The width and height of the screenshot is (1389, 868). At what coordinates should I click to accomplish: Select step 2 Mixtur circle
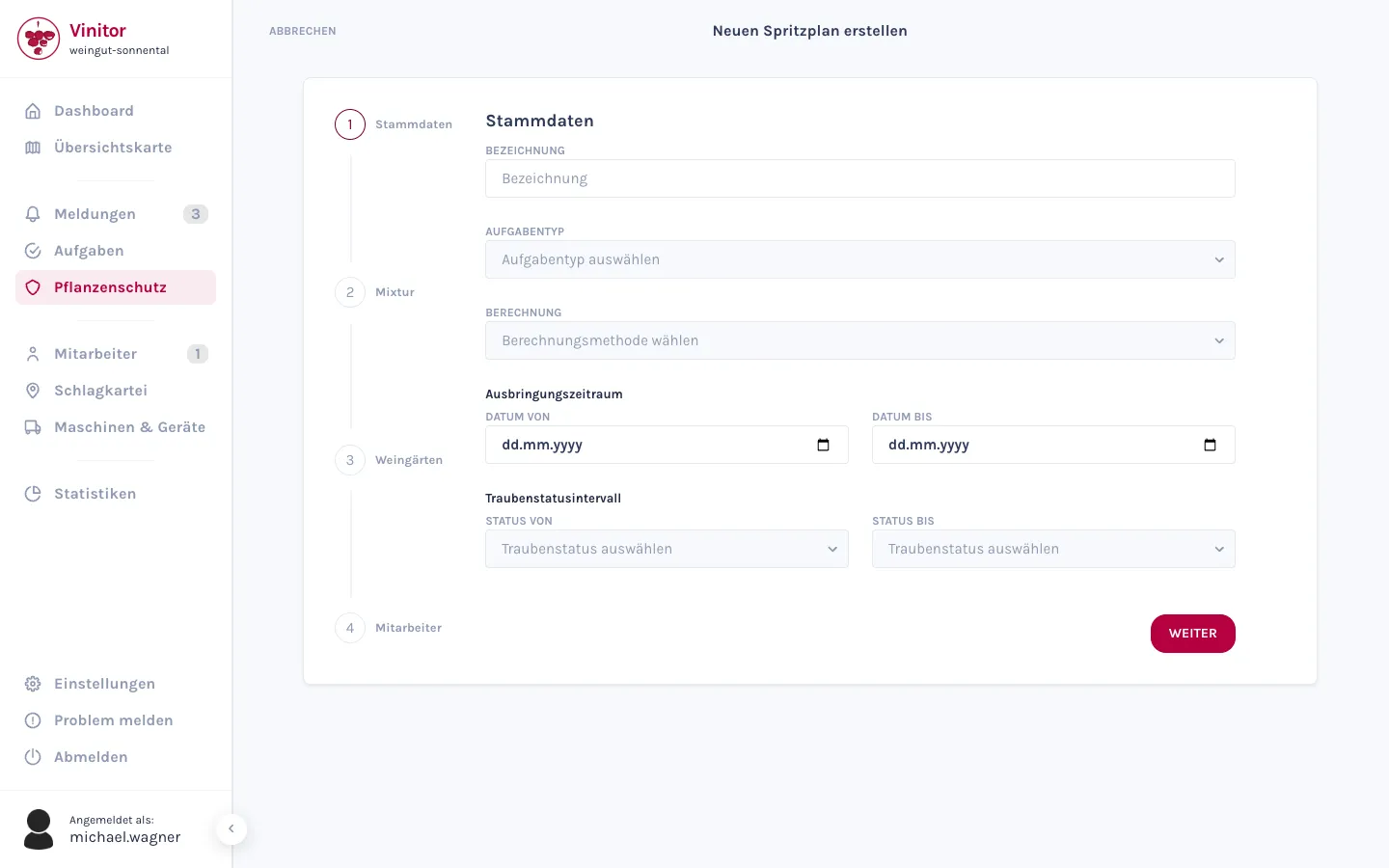(350, 292)
